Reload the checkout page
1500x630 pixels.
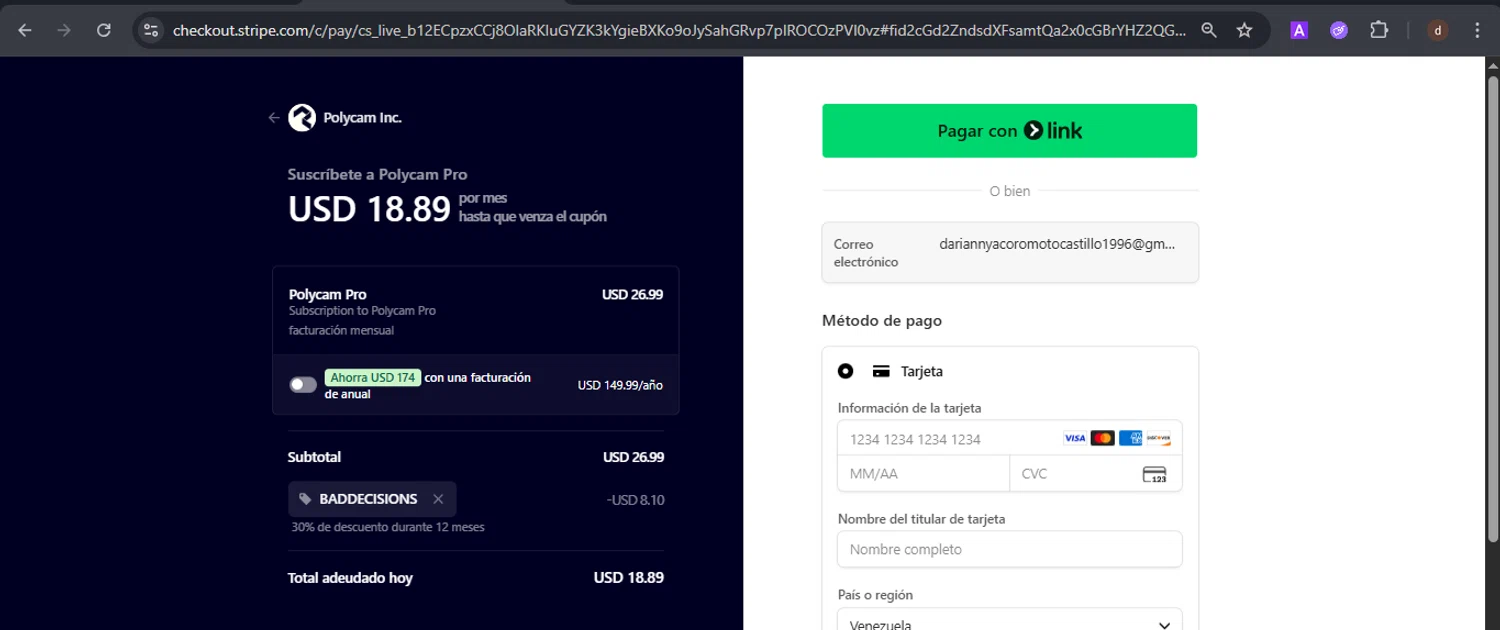(104, 30)
